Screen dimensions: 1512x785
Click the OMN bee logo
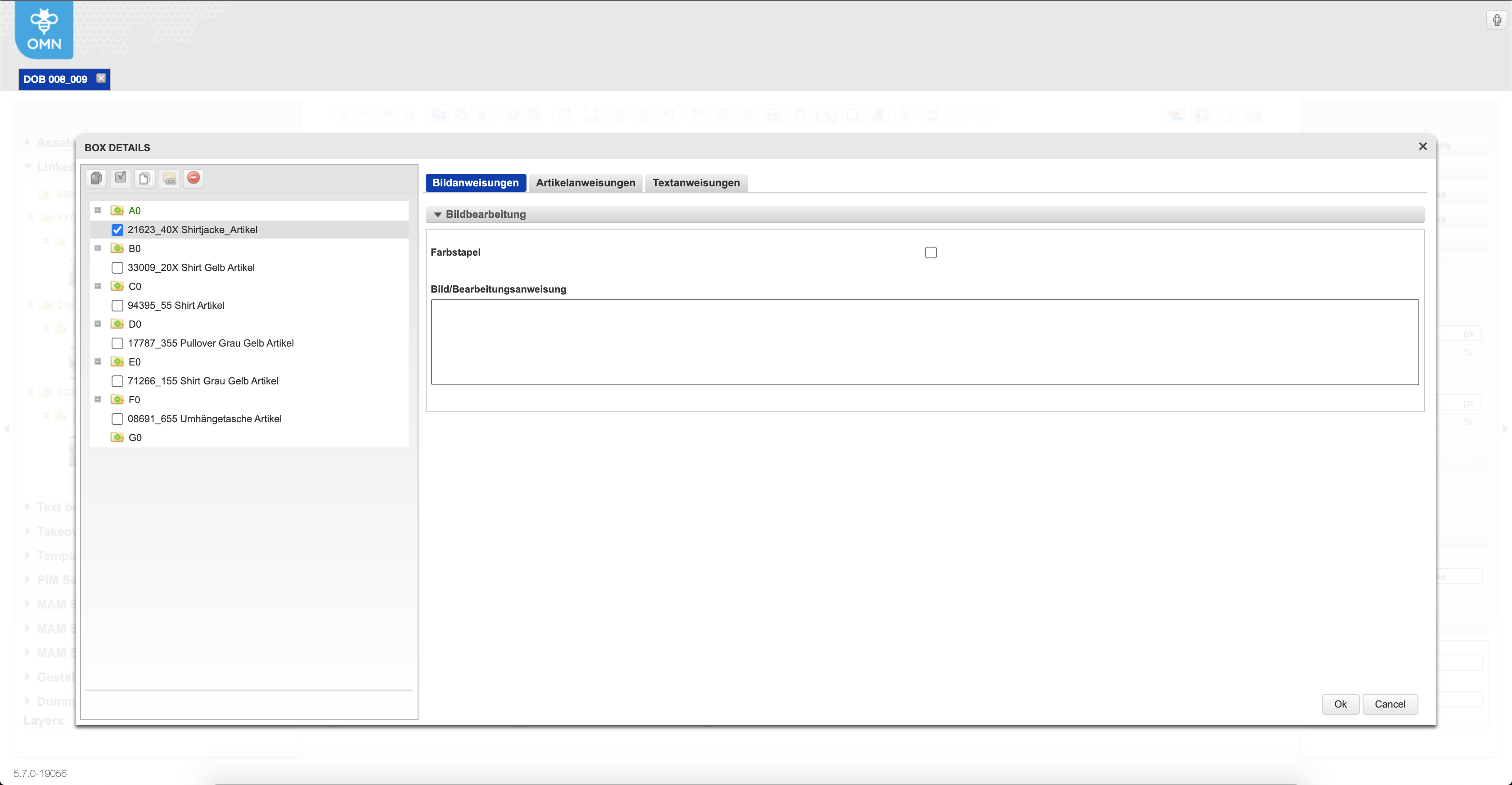tap(44, 29)
